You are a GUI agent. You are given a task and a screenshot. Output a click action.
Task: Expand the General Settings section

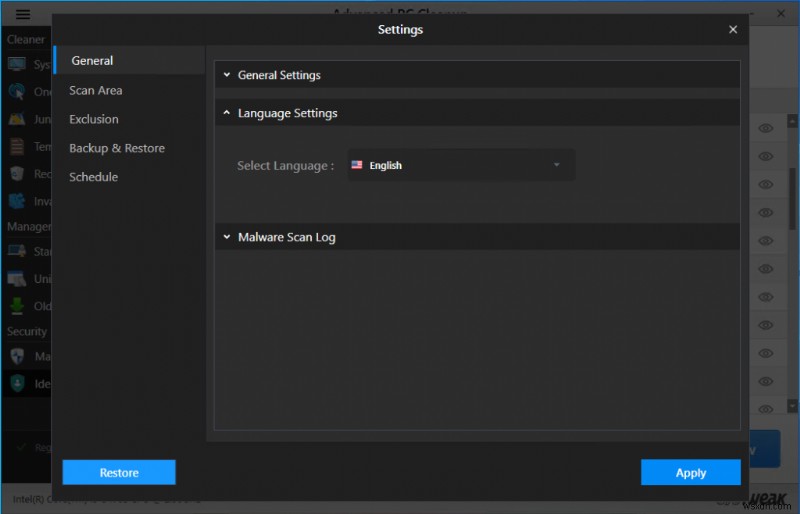(x=477, y=75)
